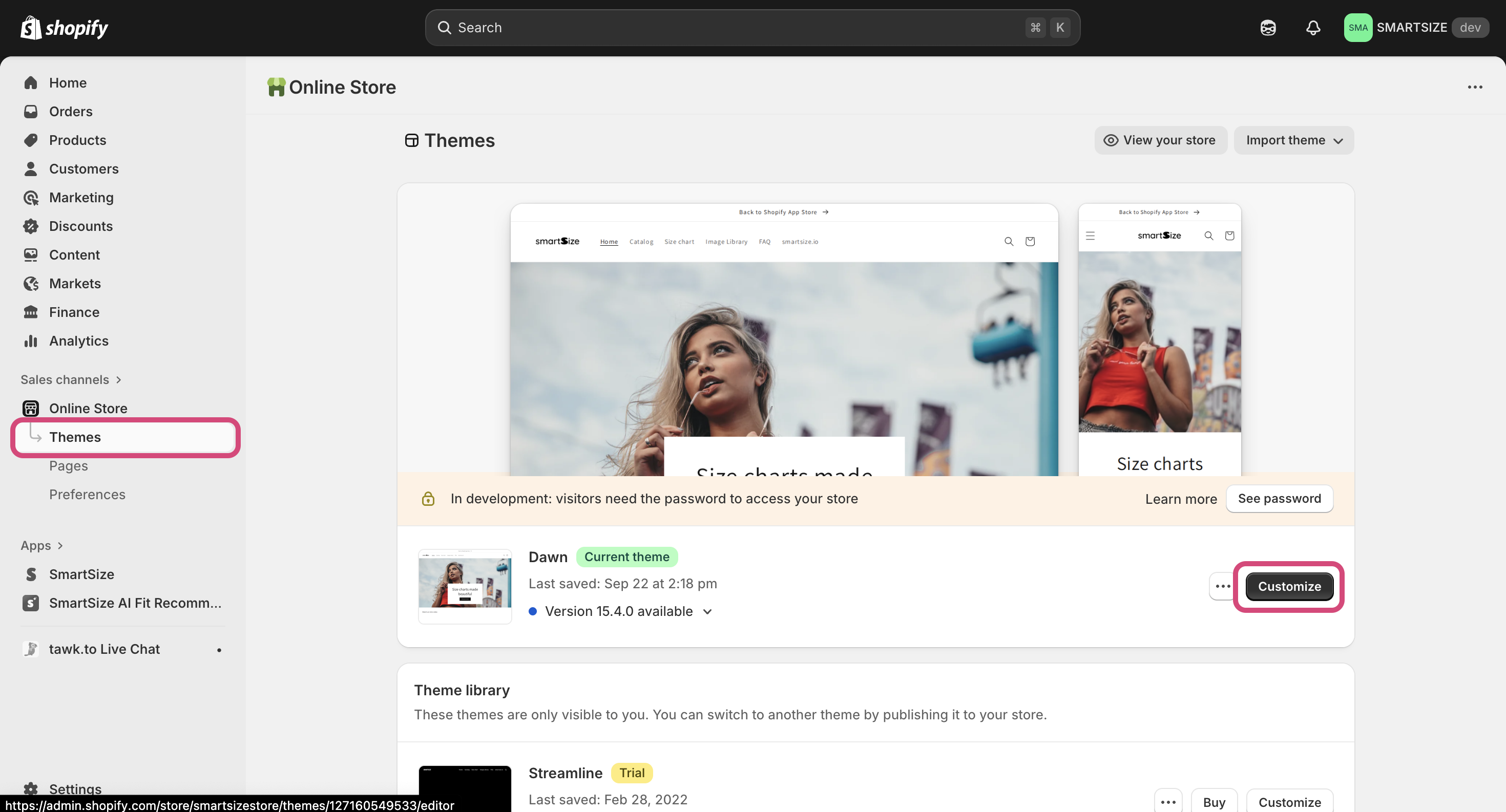Open the Streamline theme's three-dot actions menu
The width and height of the screenshot is (1506, 812).
(1168, 801)
